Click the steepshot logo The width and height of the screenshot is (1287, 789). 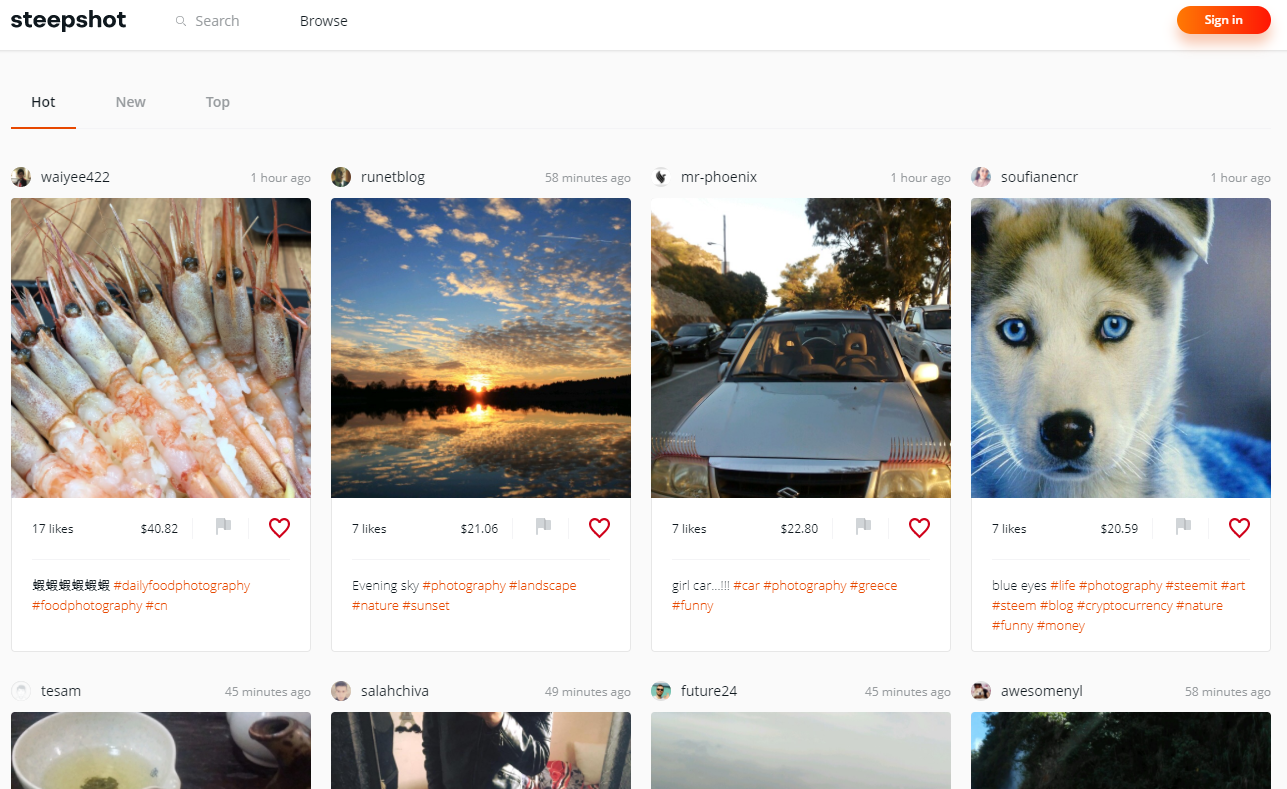pos(68,20)
